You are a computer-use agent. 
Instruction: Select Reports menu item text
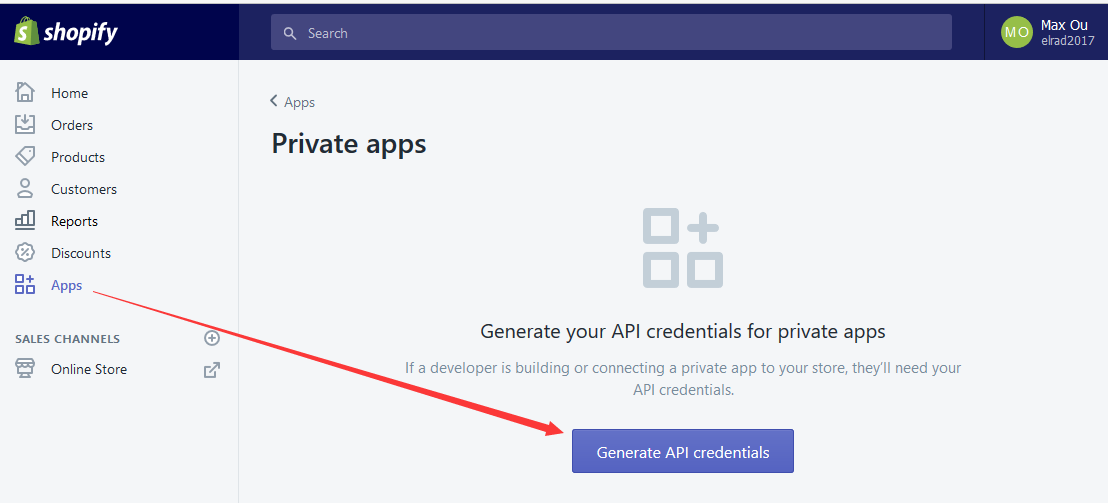pos(74,221)
